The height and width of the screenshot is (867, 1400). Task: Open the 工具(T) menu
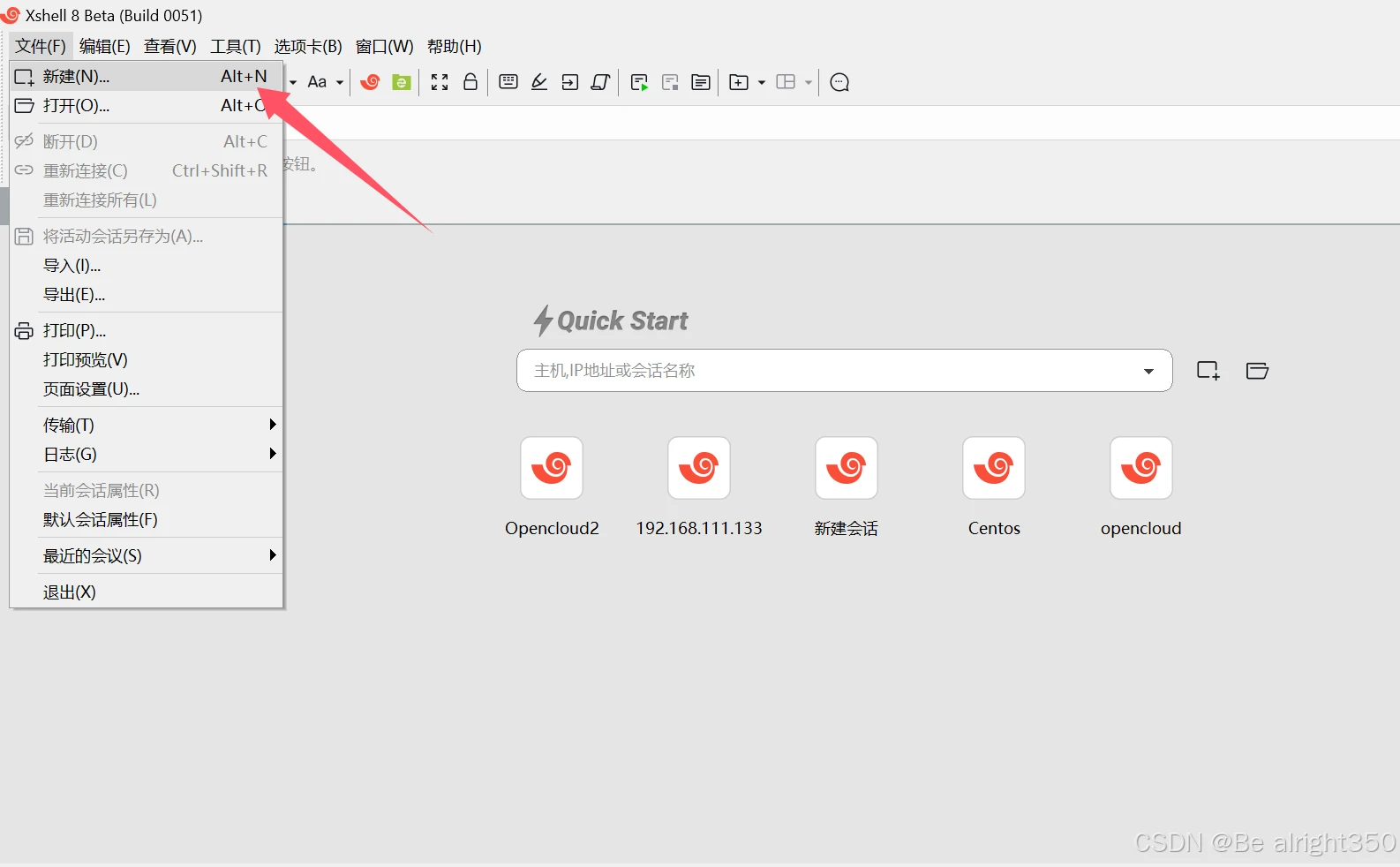coord(236,46)
